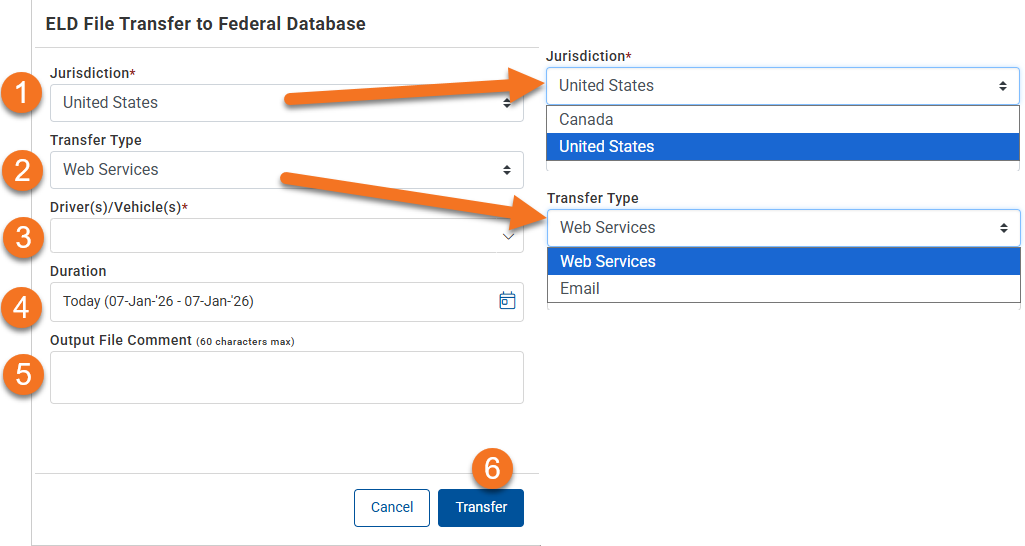Expand the Driver(s)/Vehicle(s) selector
The image size is (1025, 546).
tap(286, 237)
